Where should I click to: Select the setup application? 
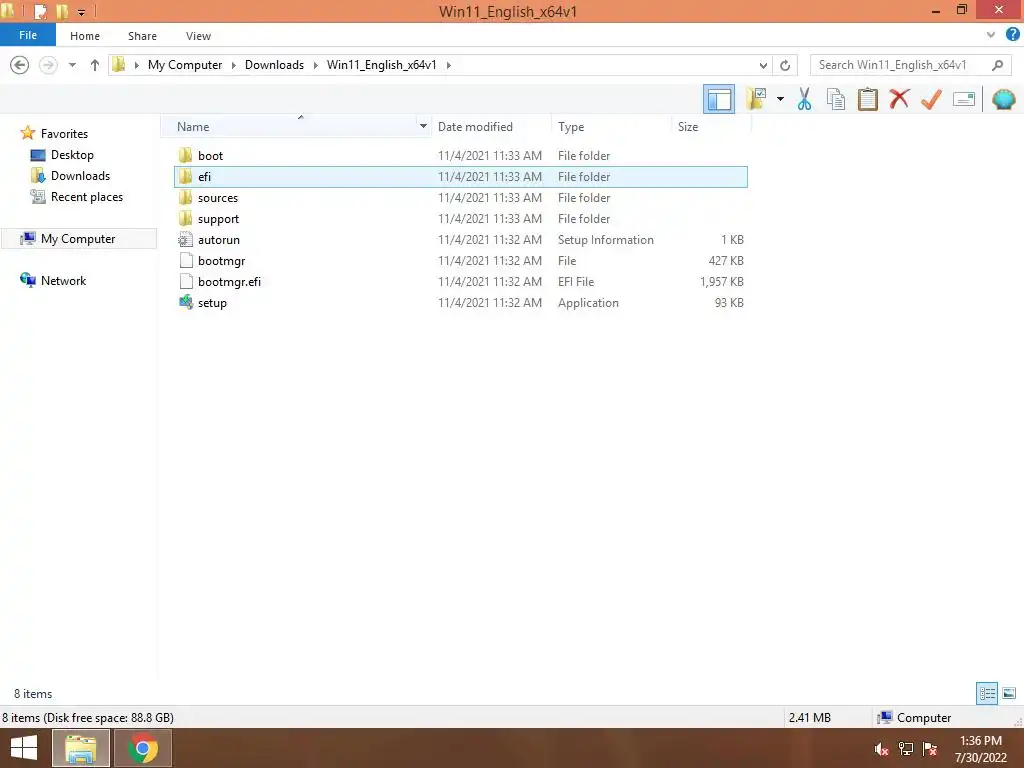click(x=461, y=302)
